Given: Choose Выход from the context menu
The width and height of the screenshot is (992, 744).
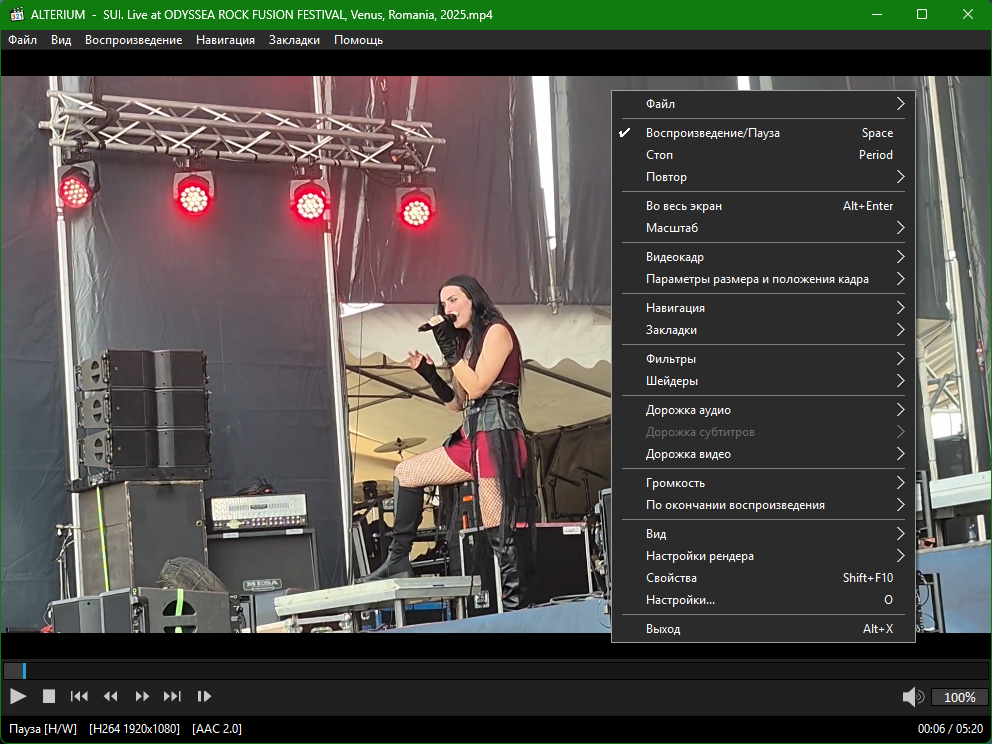Looking at the screenshot, I should 663,629.
